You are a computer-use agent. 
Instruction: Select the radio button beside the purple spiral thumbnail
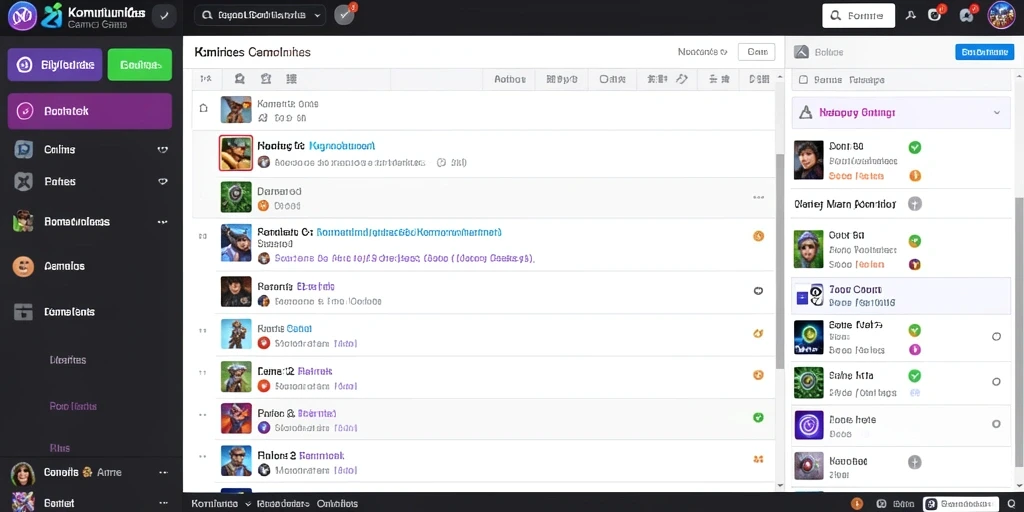pos(996,424)
